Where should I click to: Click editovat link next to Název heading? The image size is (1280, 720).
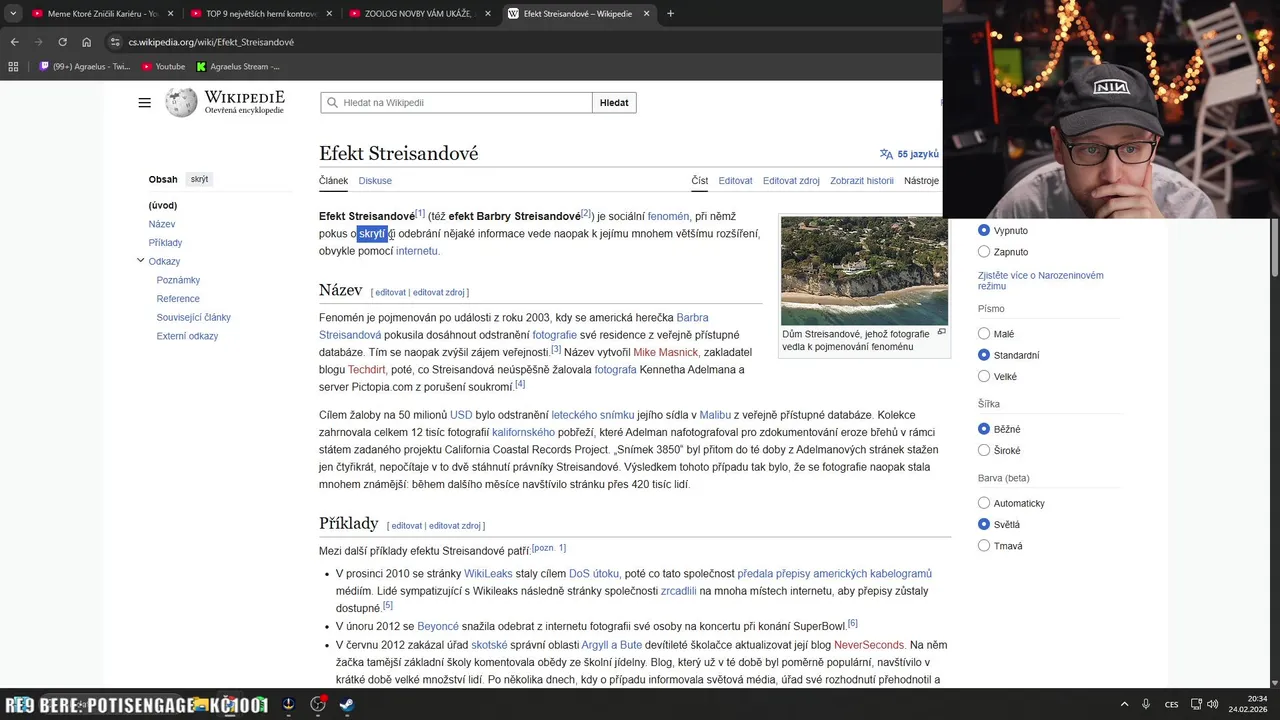pyautogui.click(x=391, y=293)
